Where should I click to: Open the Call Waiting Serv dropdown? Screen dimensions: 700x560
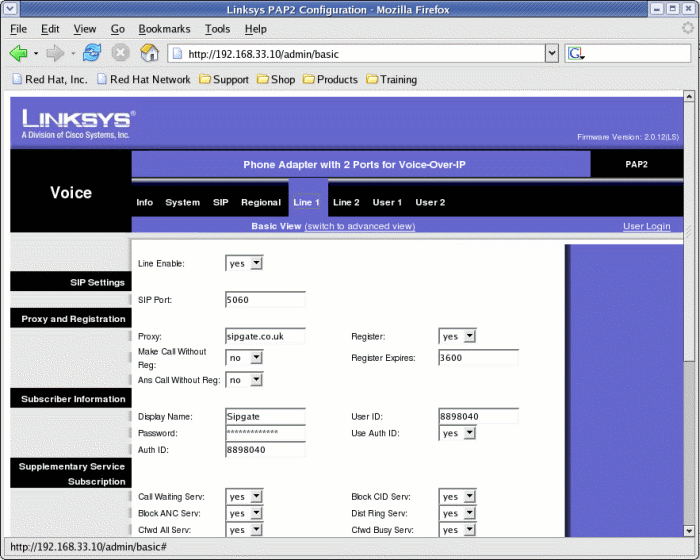(x=244, y=497)
